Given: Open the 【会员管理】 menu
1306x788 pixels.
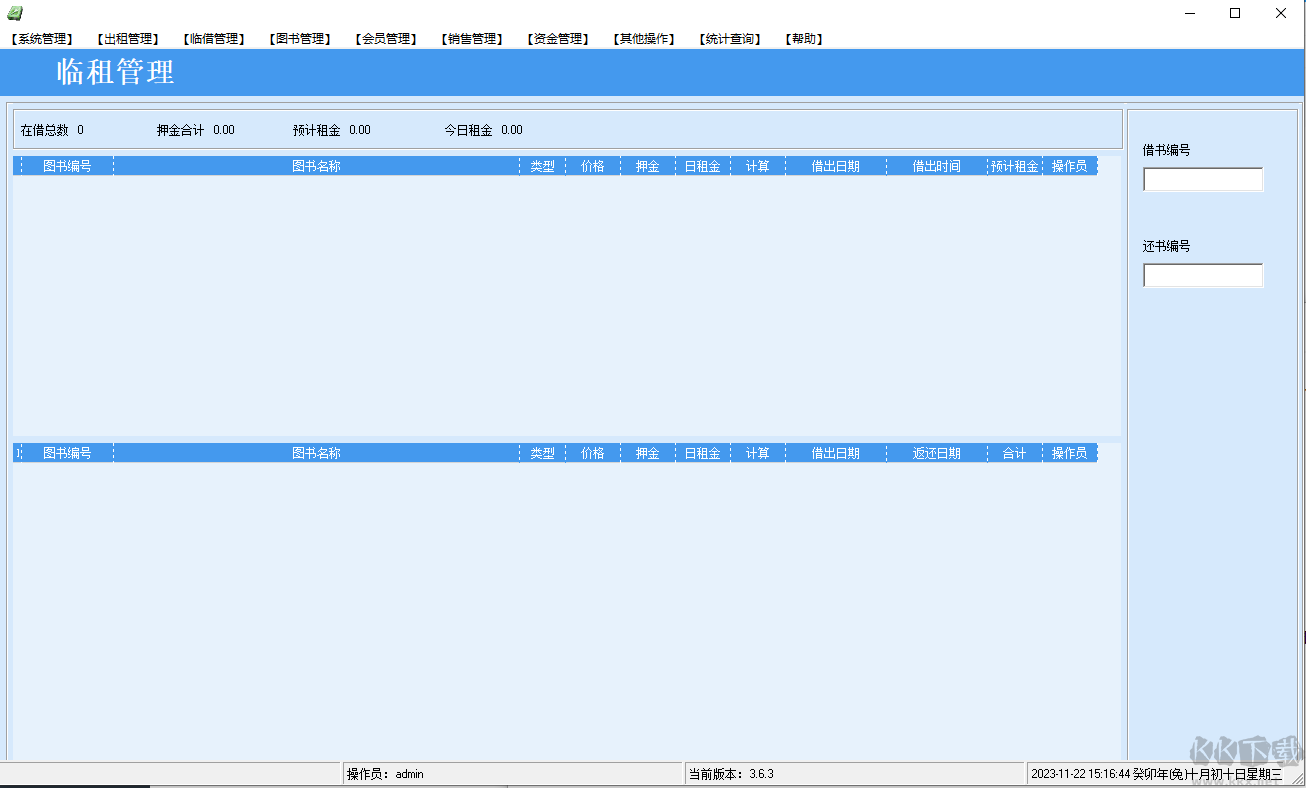Looking at the screenshot, I should click(386, 39).
